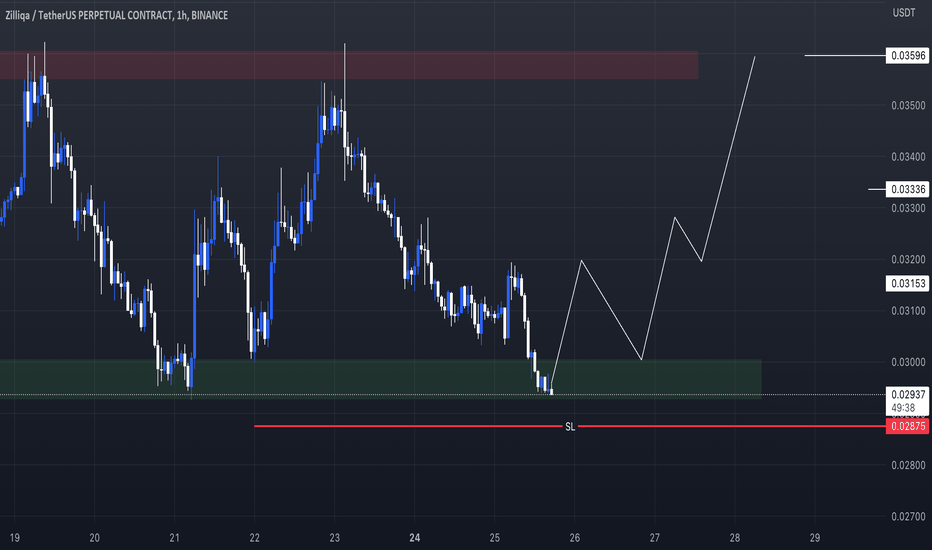The height and width of the screenshot is (550, 932).
Task: Click the countdown timer 49:38
Action: 903,408
